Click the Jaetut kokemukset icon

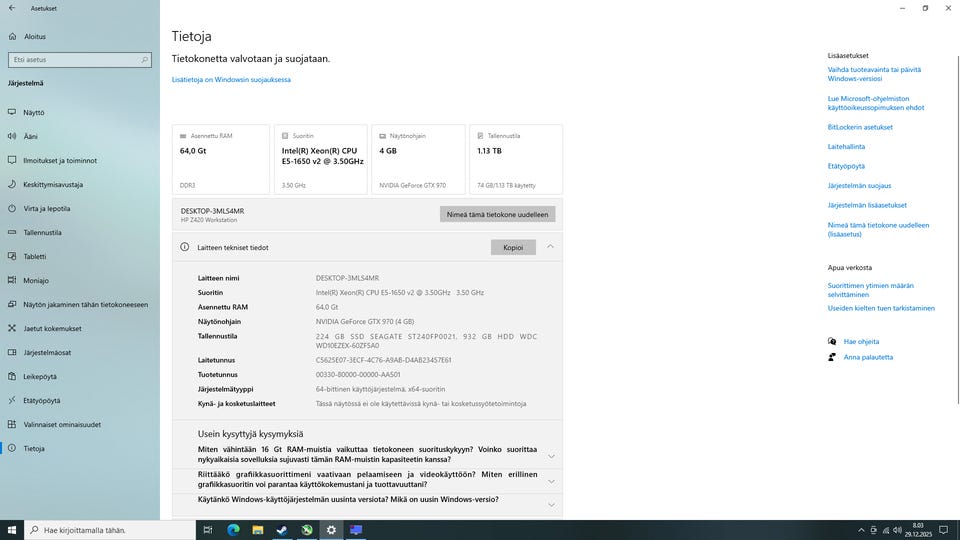click(x=12, y=328)
